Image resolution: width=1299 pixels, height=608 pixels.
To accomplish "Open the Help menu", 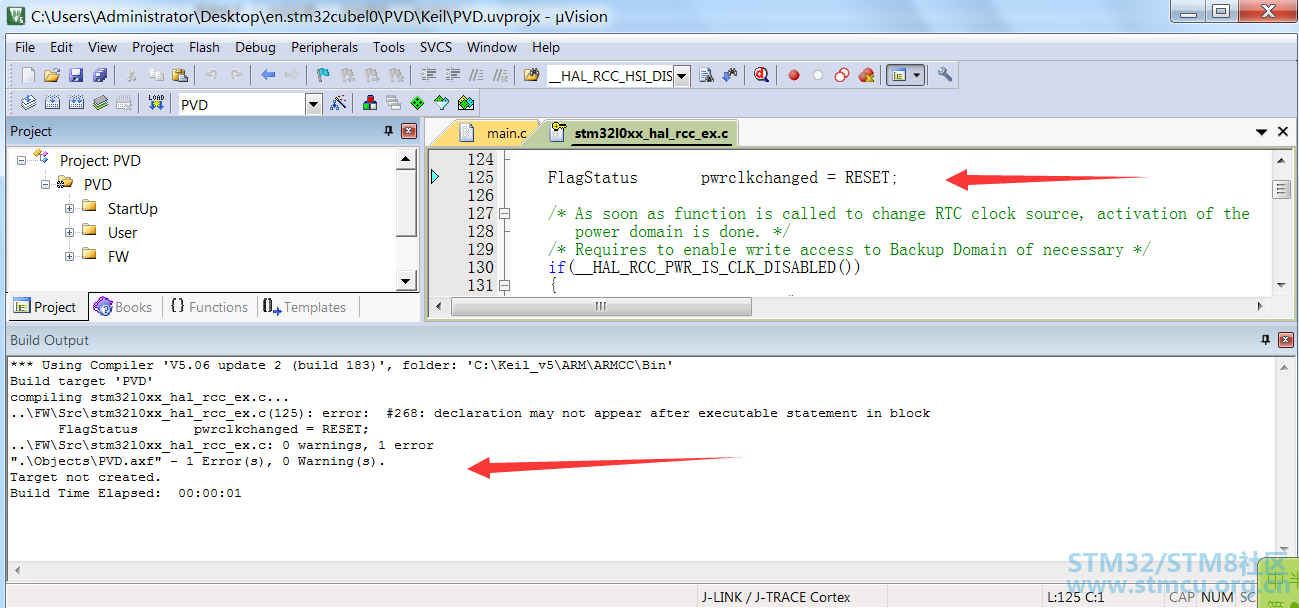I will click(x=546, y=47).
